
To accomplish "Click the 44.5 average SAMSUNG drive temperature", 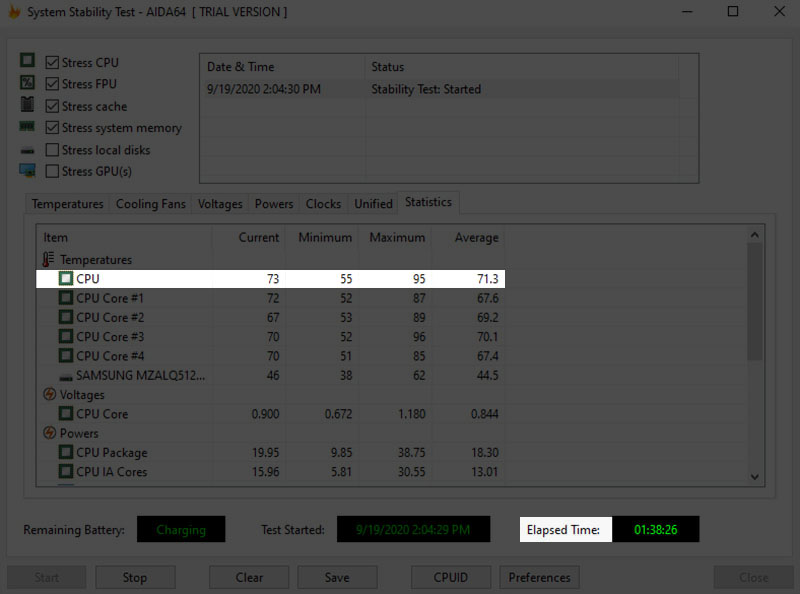I will (x=488, y=375).
